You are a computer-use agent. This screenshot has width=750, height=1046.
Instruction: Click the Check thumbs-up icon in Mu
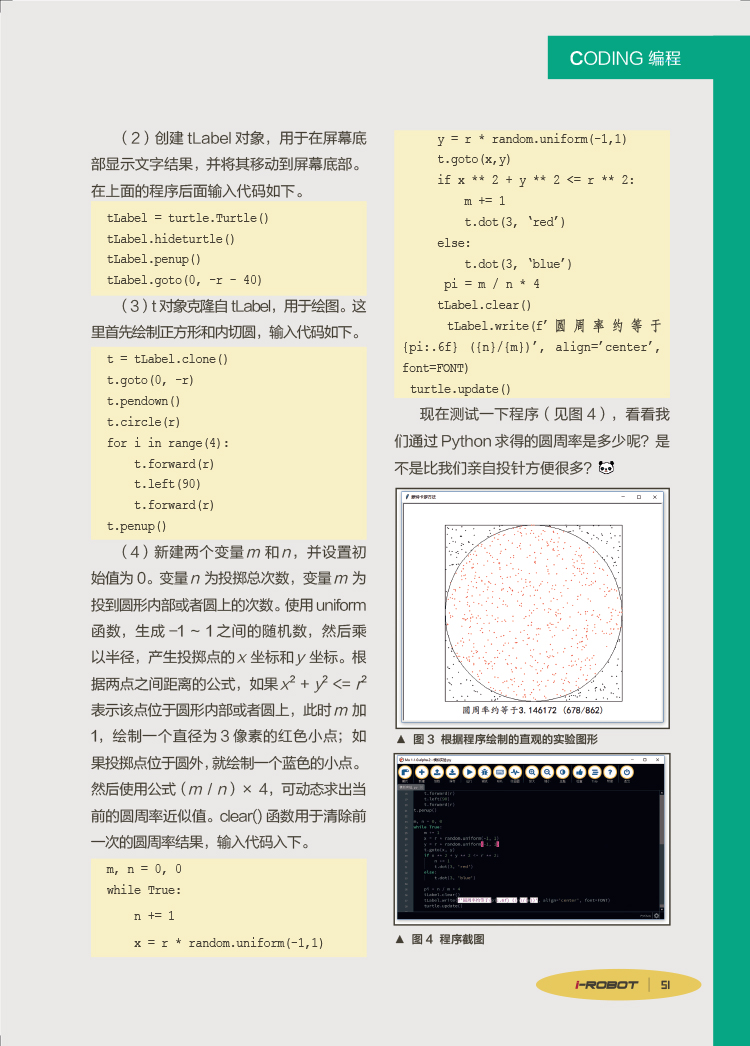pos(579,772)
